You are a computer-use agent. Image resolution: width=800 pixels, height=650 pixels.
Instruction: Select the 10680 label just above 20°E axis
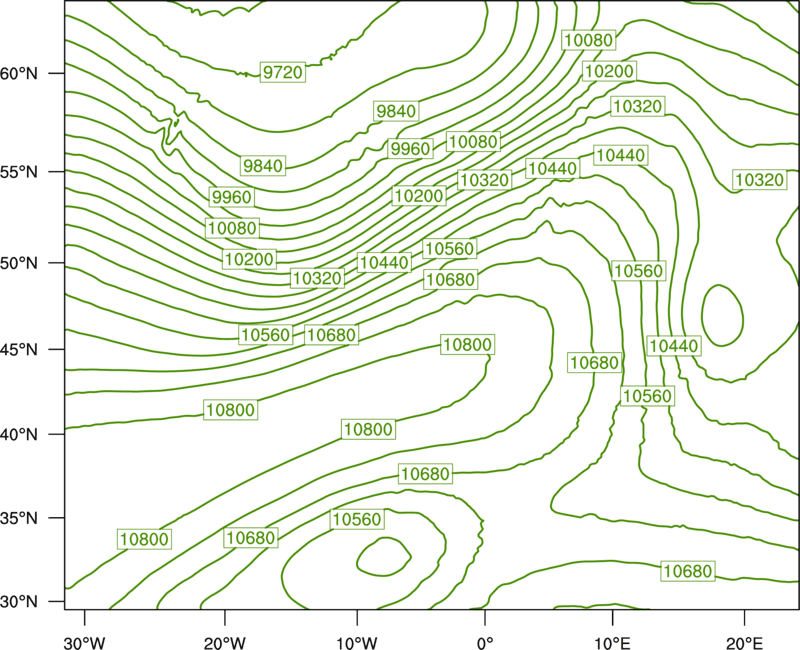688,571
